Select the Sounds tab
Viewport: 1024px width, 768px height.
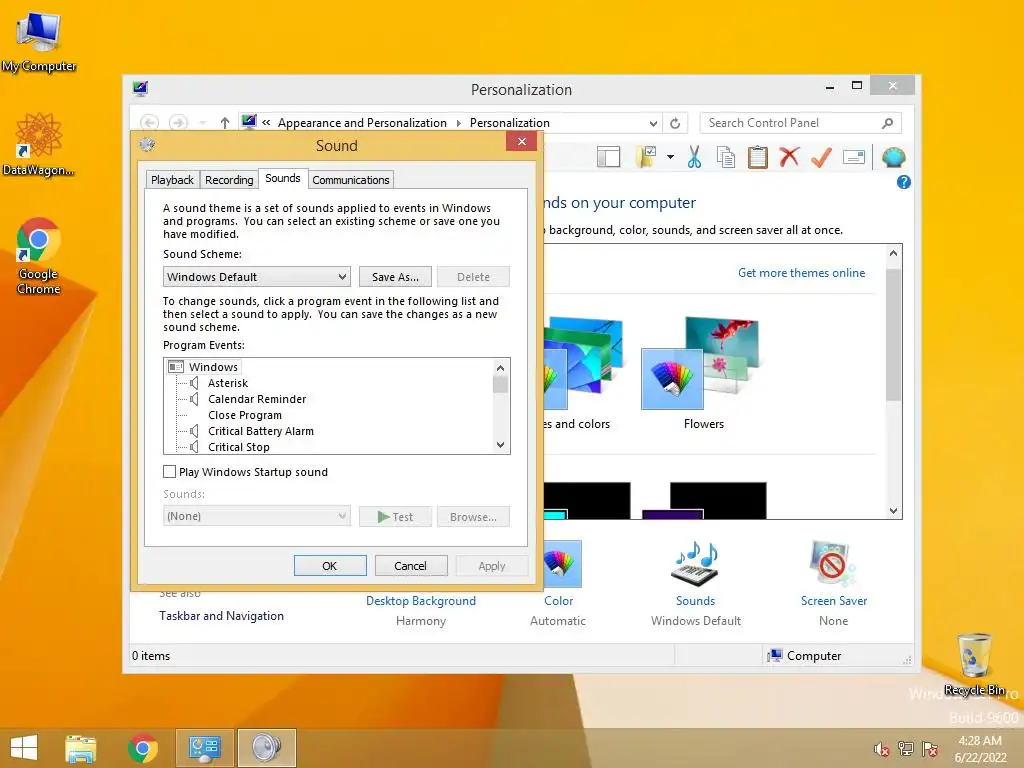click(x=283, y=178)
